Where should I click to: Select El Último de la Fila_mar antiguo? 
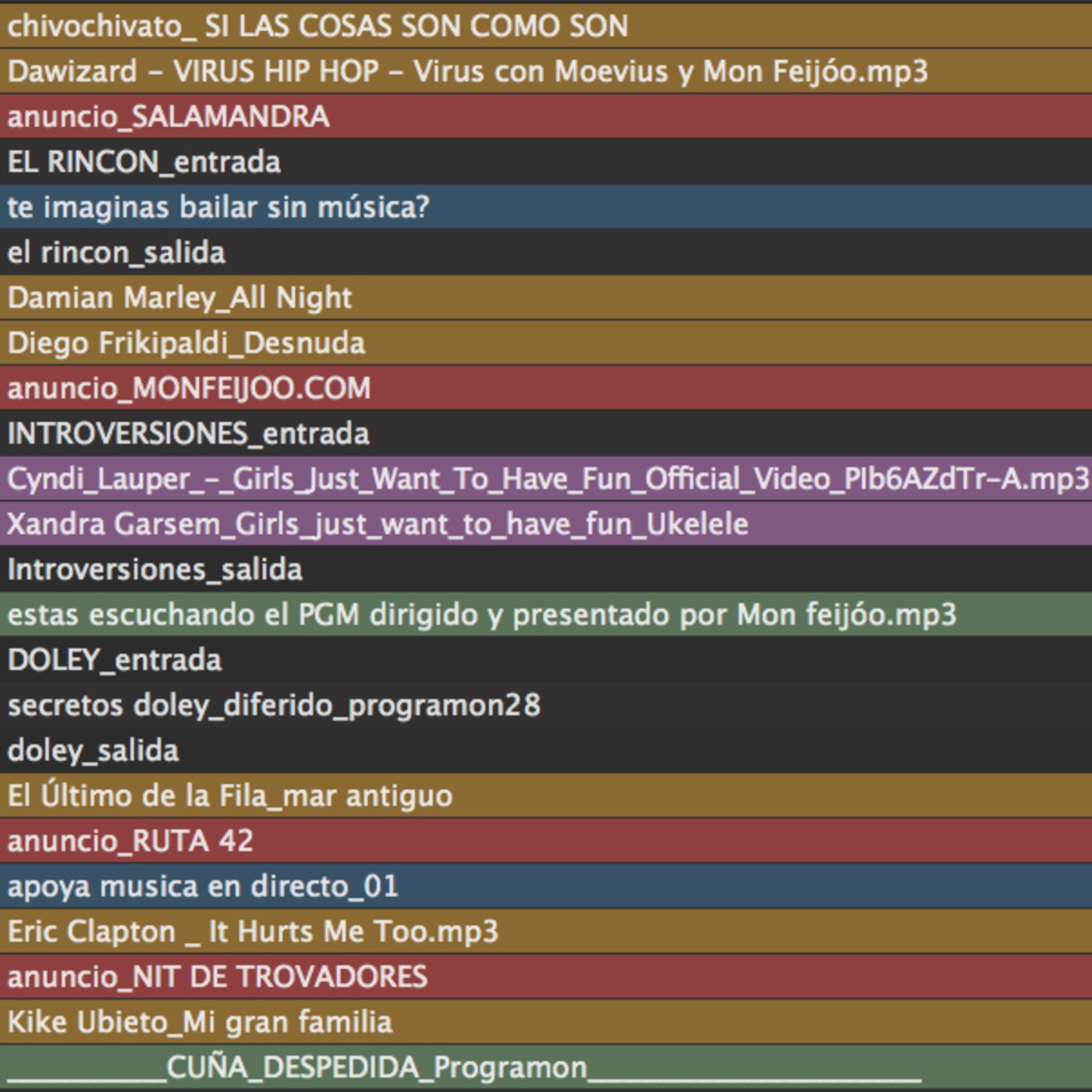pos(230,795)
